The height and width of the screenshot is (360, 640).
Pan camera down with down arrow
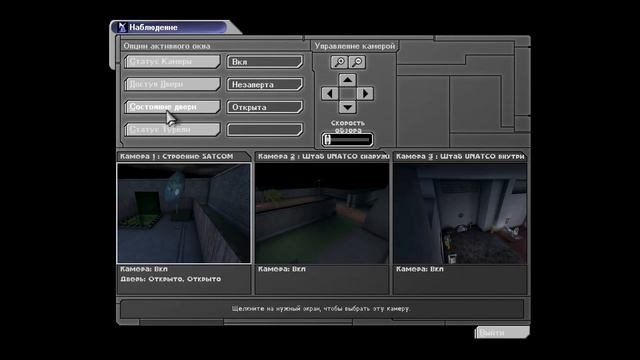(347, 107)
